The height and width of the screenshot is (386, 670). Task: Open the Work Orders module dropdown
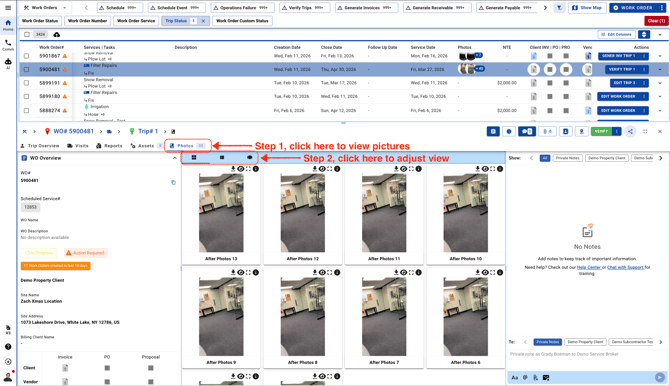pyautogui.click(x=45, y=8)
